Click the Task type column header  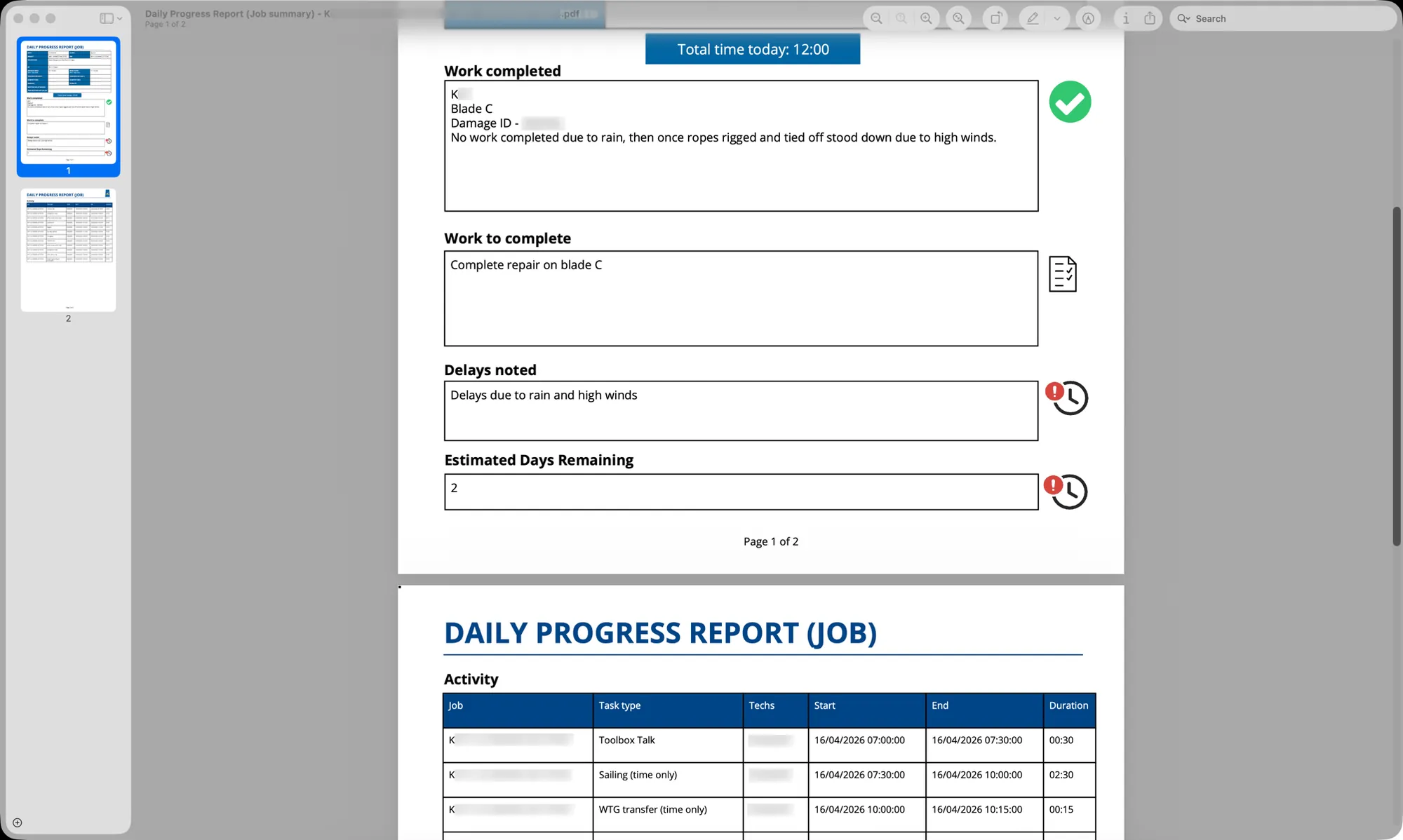(668, 710)
